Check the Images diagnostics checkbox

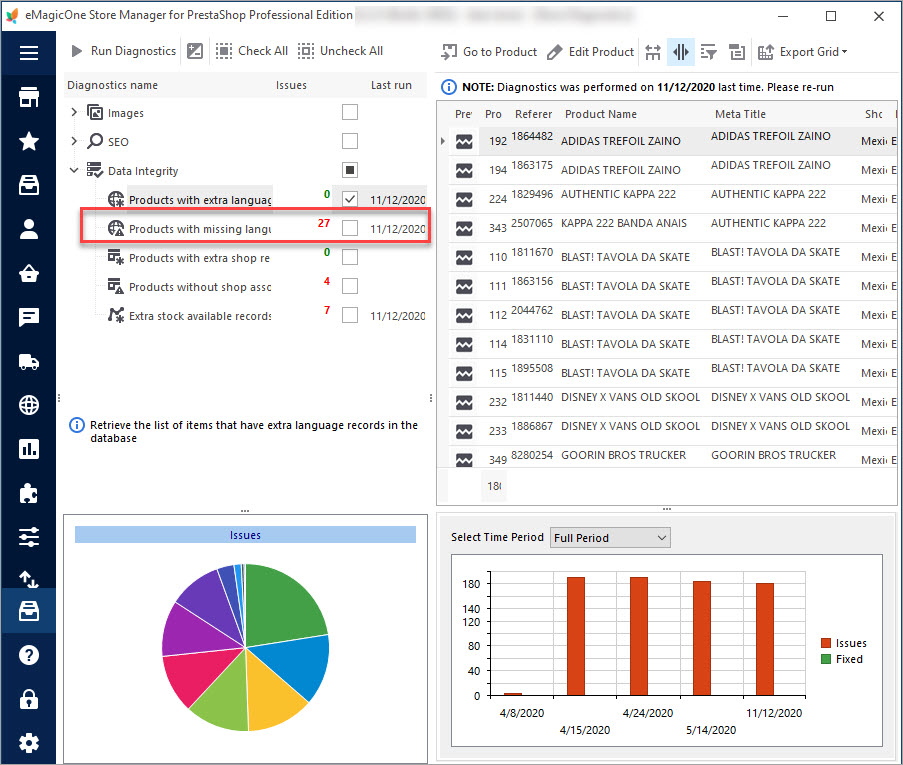350,112
